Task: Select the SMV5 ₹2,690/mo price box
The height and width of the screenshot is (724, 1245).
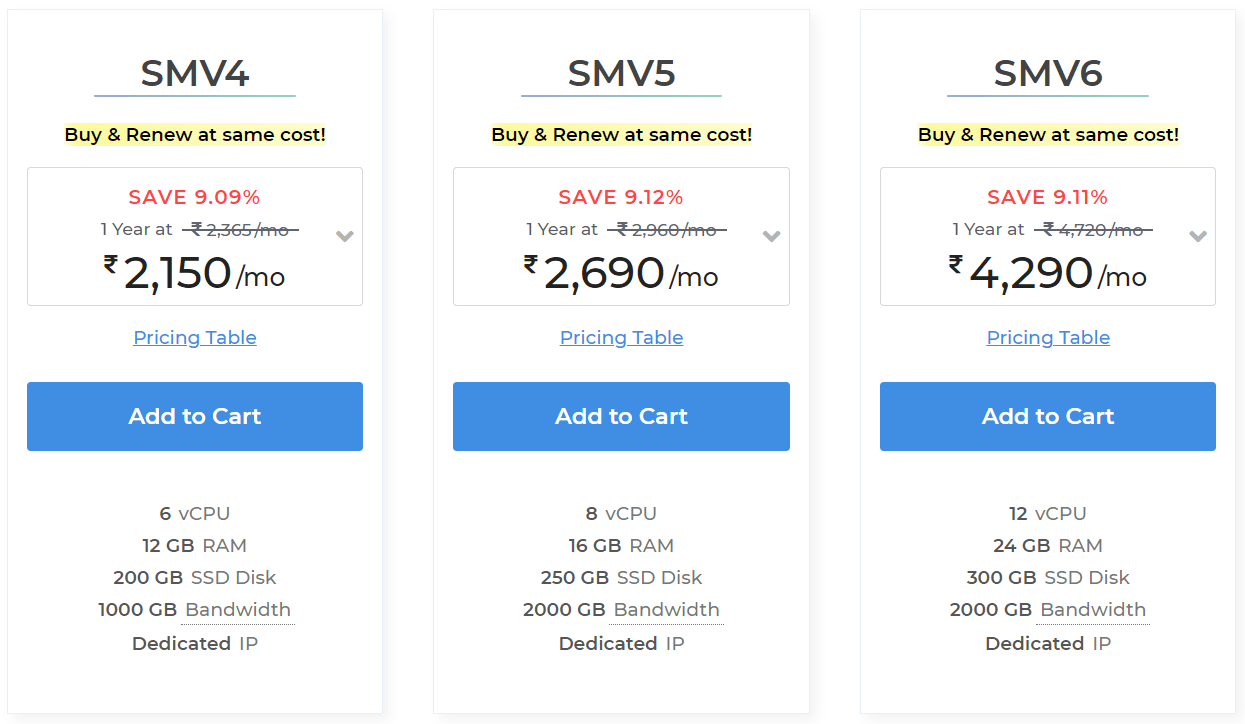Action: point(621,236)
